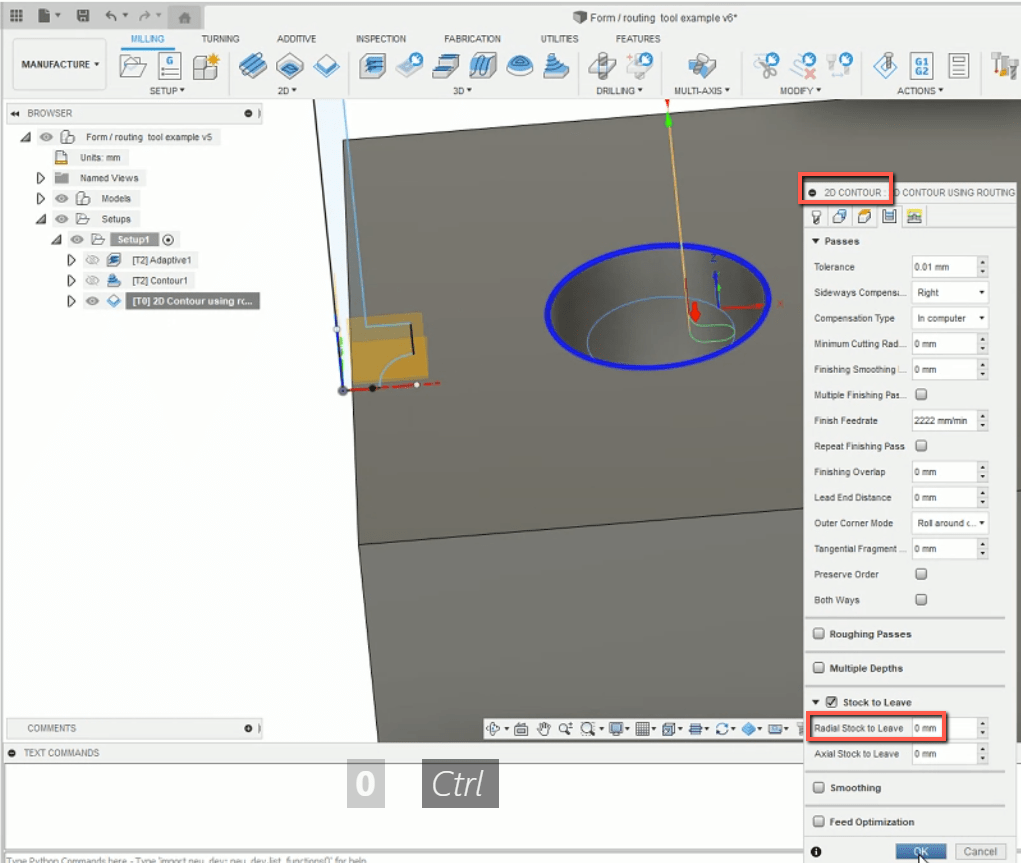Screen dimensions: 1021x863
Task: Open the FABRICATION tab
Action: pyautogui.click(x=472, y=38)
